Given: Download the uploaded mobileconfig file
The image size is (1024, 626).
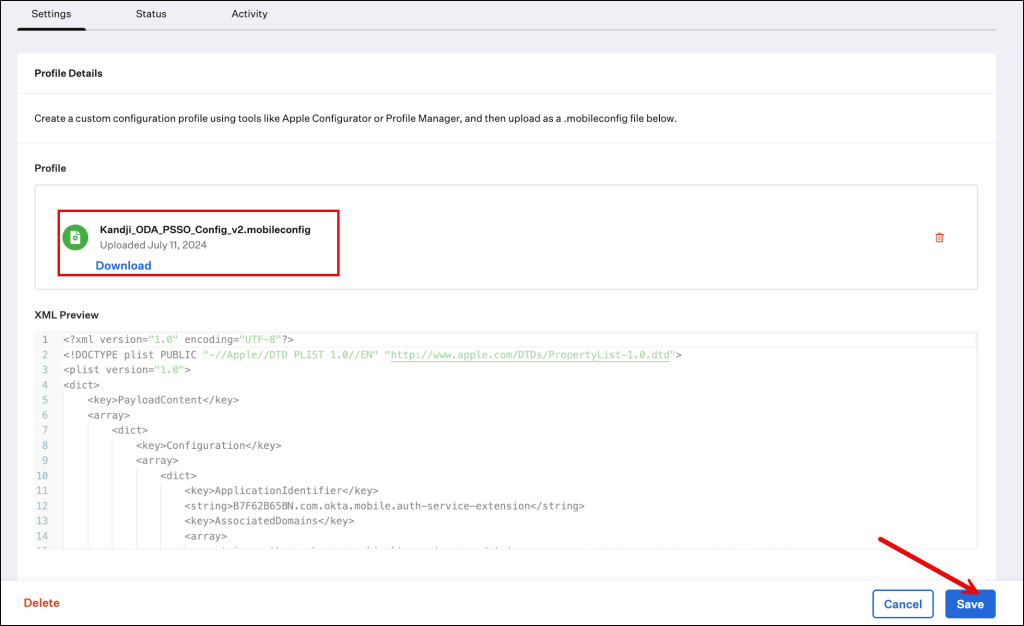Looking at the screenshot, I should pos(123,265).
